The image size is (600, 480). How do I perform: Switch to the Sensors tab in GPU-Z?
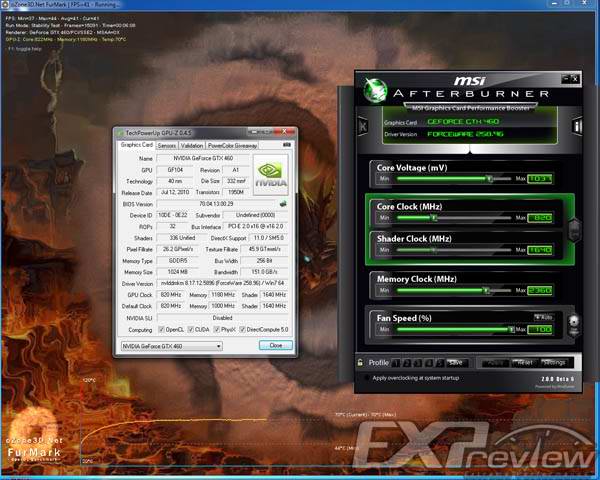pyautogui.click(x=165, y=145)
